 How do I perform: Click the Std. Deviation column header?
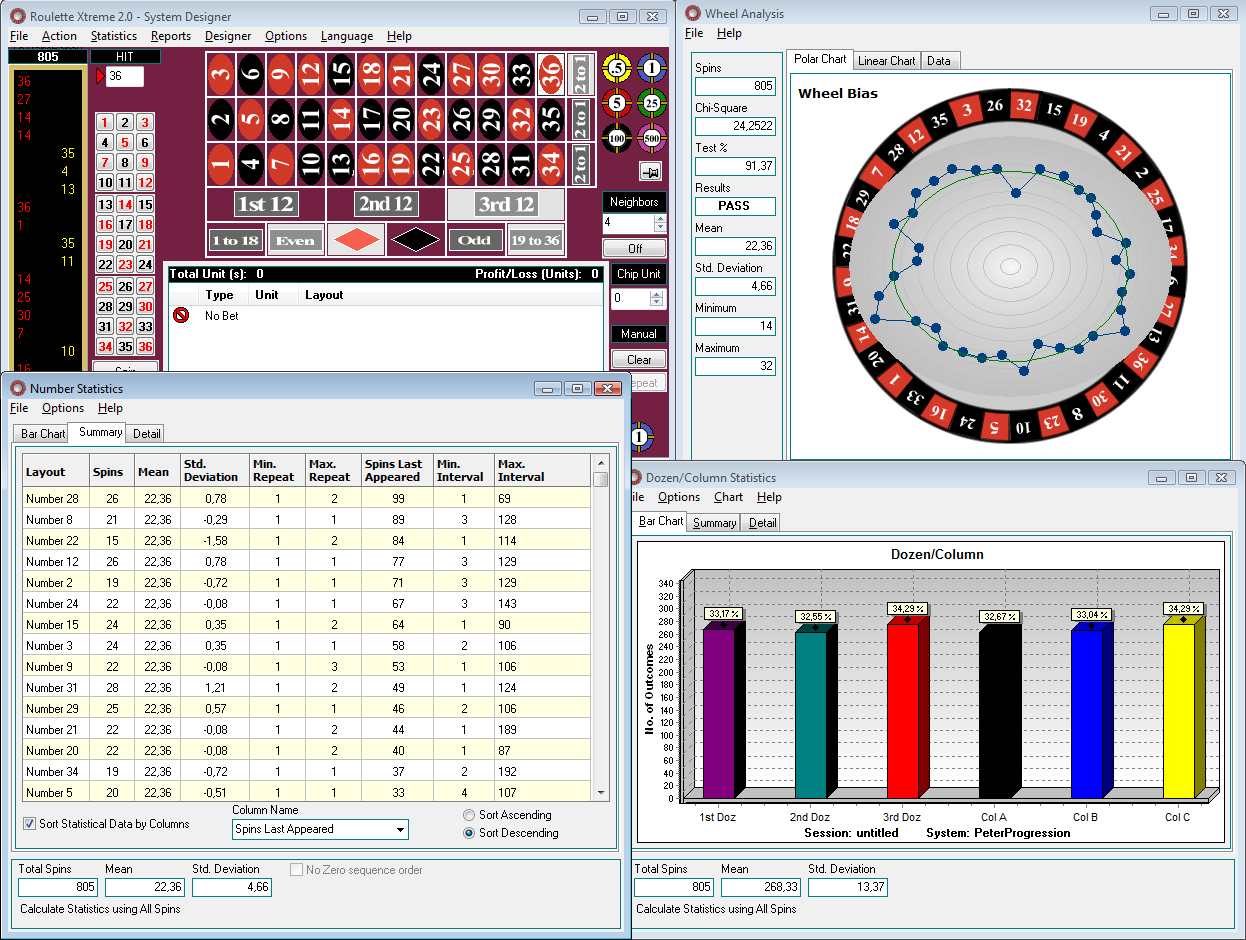pyautogui.click(x=215, y=470)
